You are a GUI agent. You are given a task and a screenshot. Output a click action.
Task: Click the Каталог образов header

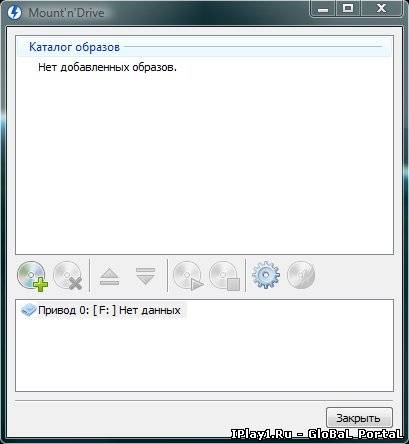pyautogui.click(x=74, y=47)
